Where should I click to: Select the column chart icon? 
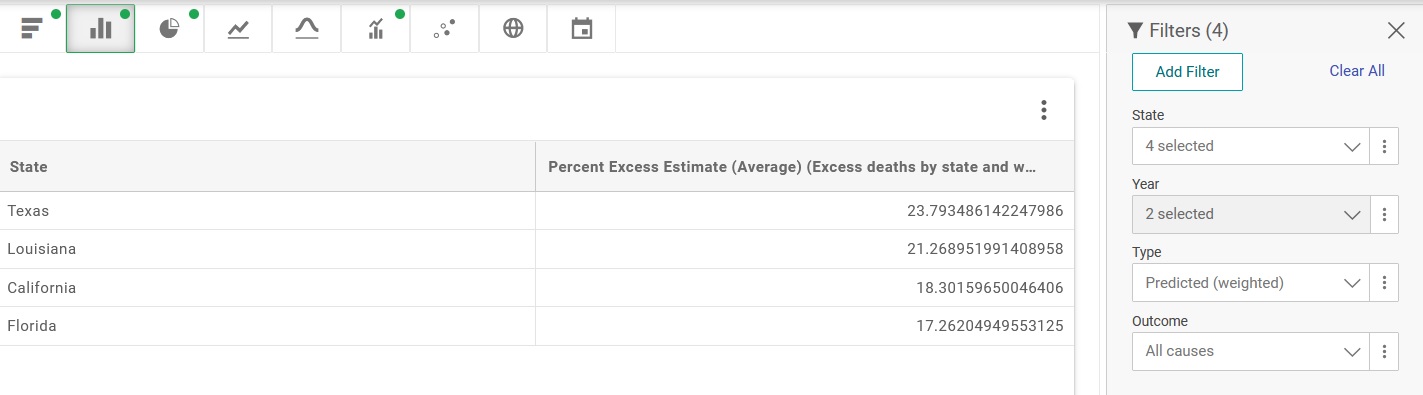[101, 28]
